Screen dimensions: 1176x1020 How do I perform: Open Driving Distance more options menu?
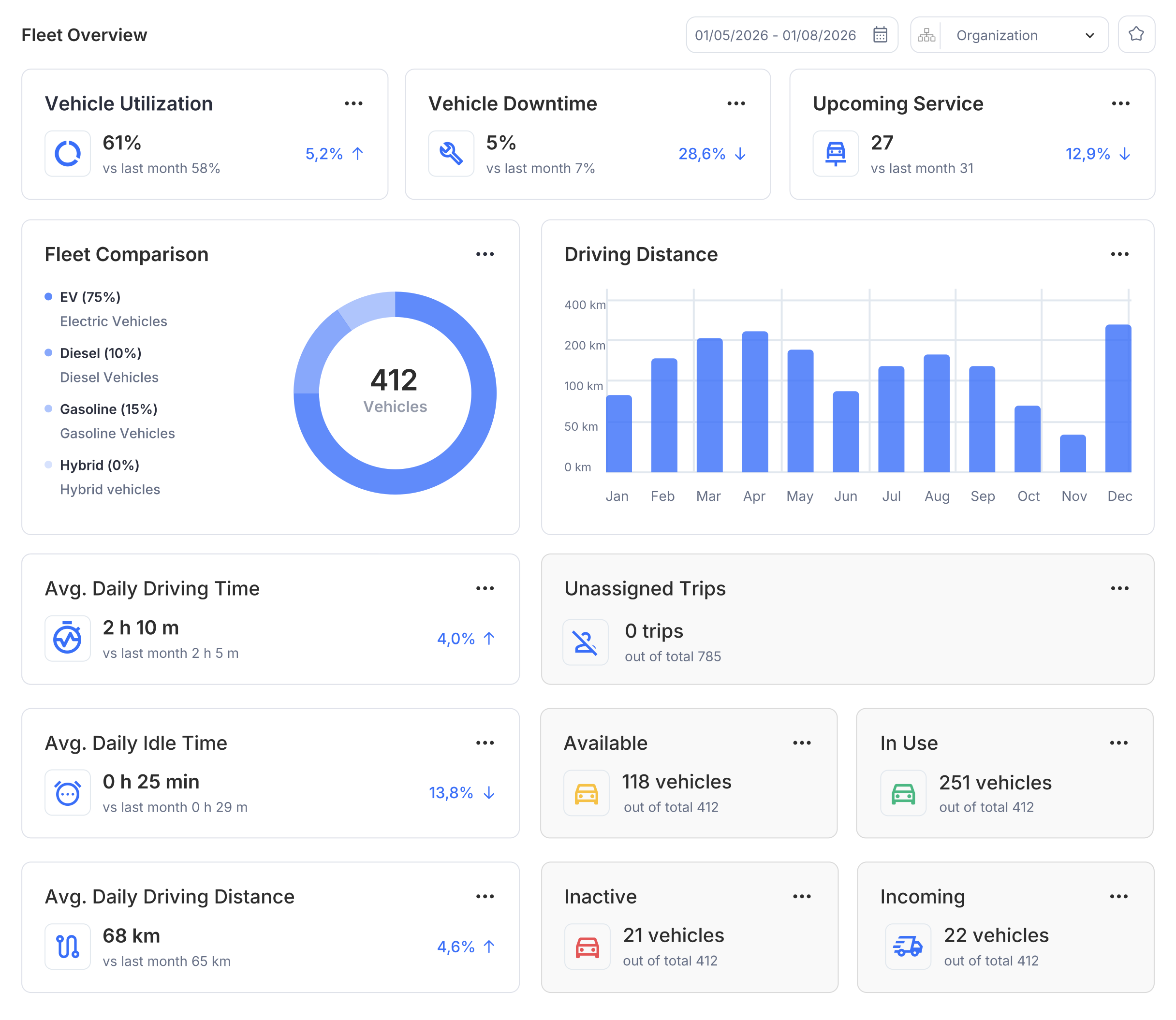pos(1119,254)
